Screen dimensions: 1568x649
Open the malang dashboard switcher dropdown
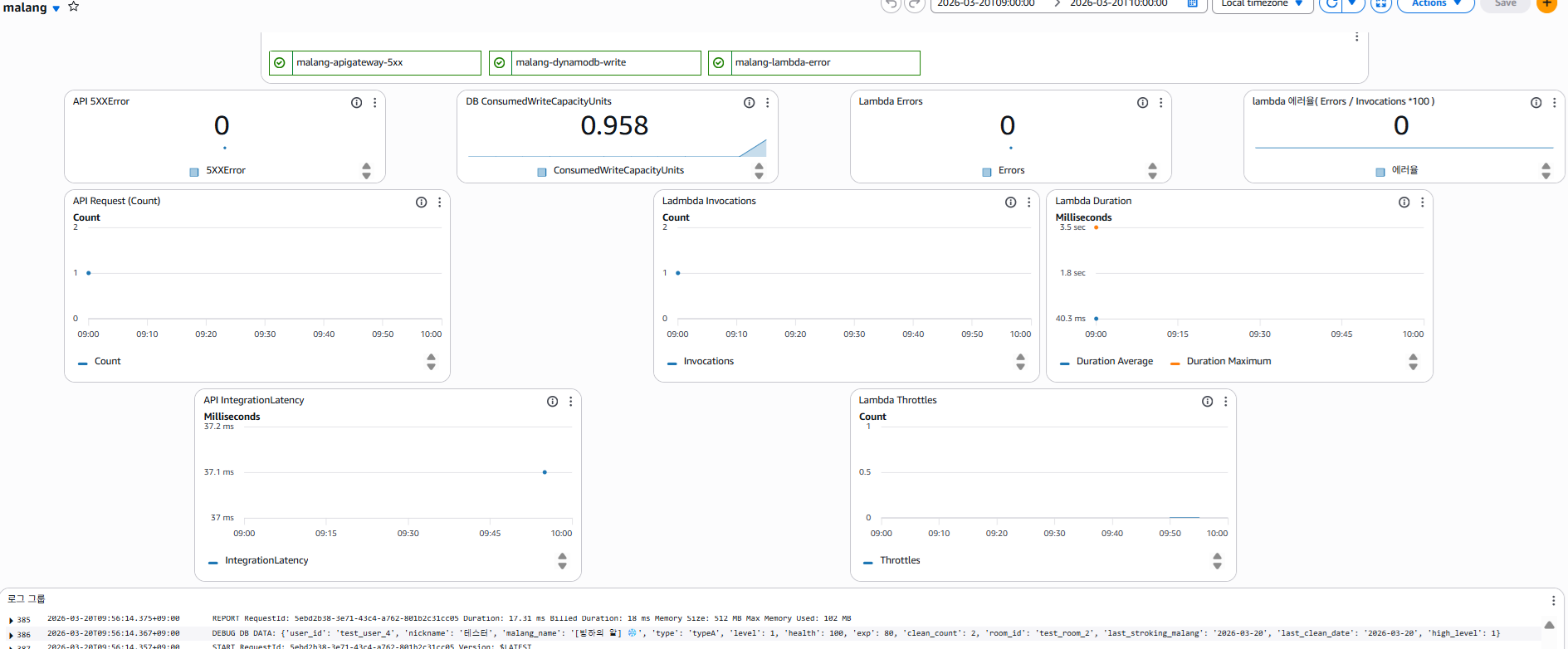click(56, 8)
